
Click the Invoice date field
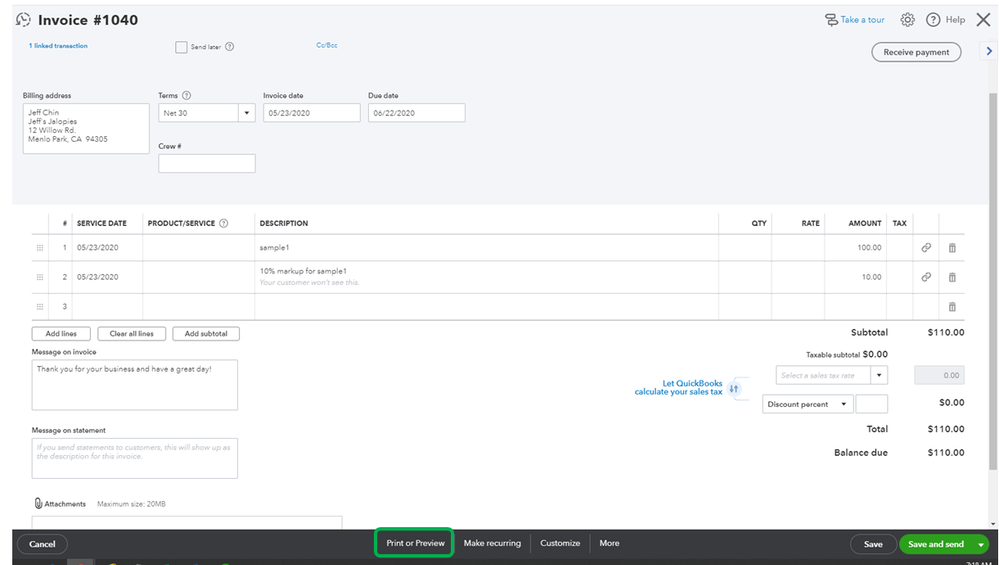(x=312, y=113)
